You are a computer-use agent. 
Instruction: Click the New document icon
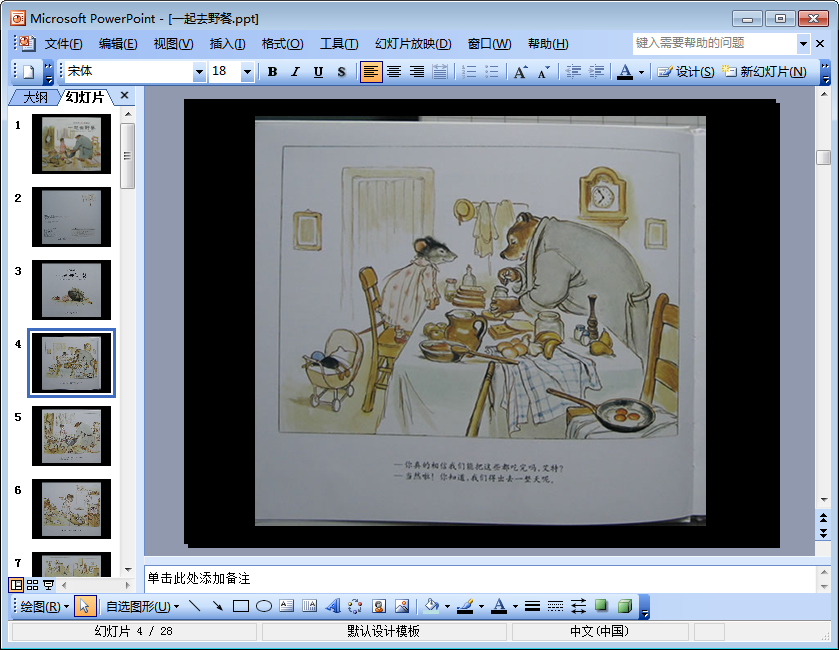point(29,72)
